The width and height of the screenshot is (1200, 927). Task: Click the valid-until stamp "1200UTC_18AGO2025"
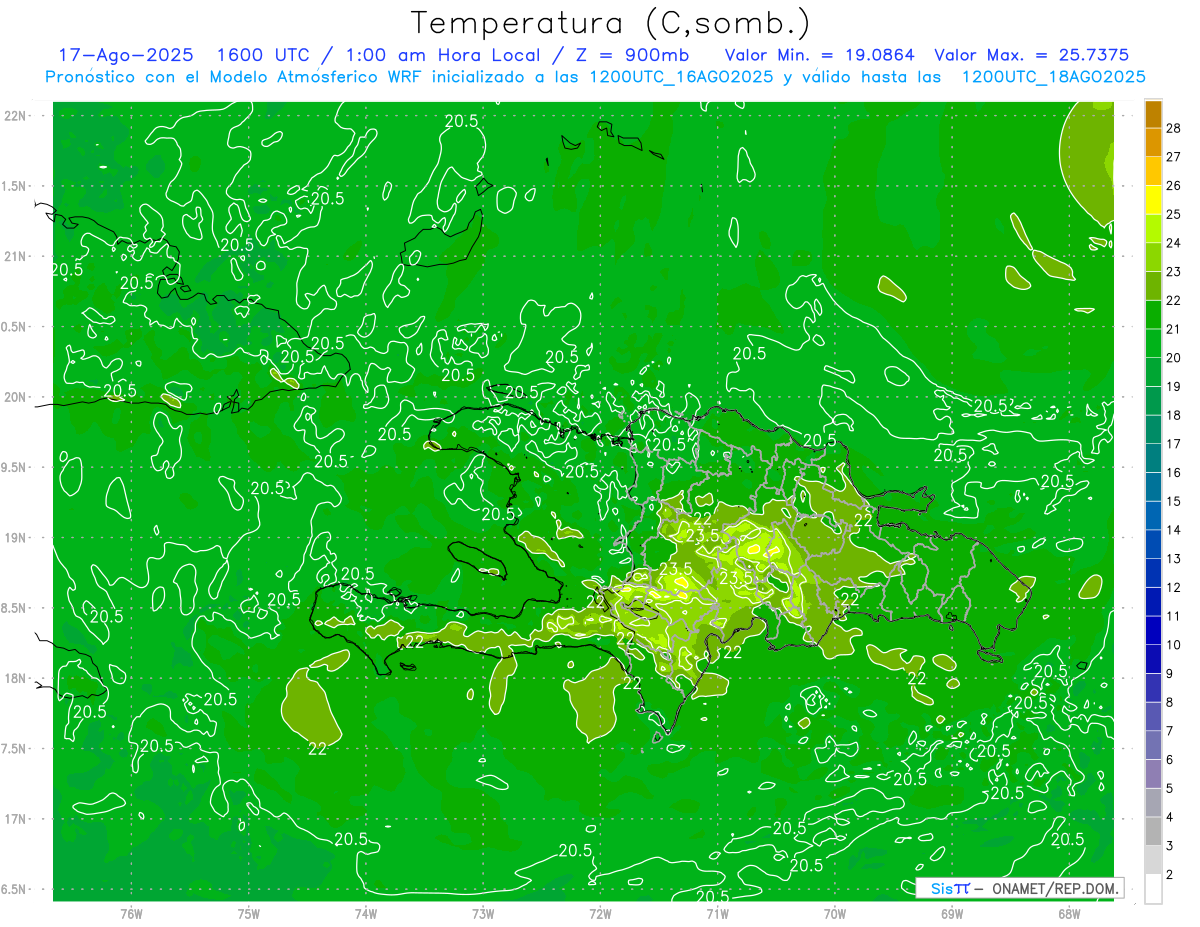[x=1053, y=77]
